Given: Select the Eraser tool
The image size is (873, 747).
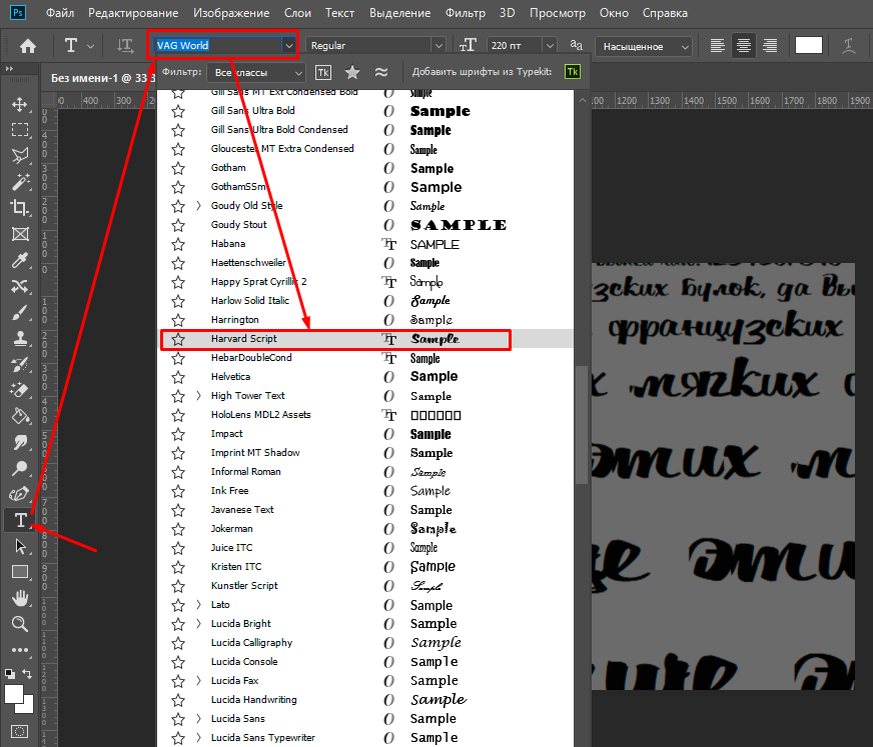Looking at the screenshot, I should click(x=20, y=390).
